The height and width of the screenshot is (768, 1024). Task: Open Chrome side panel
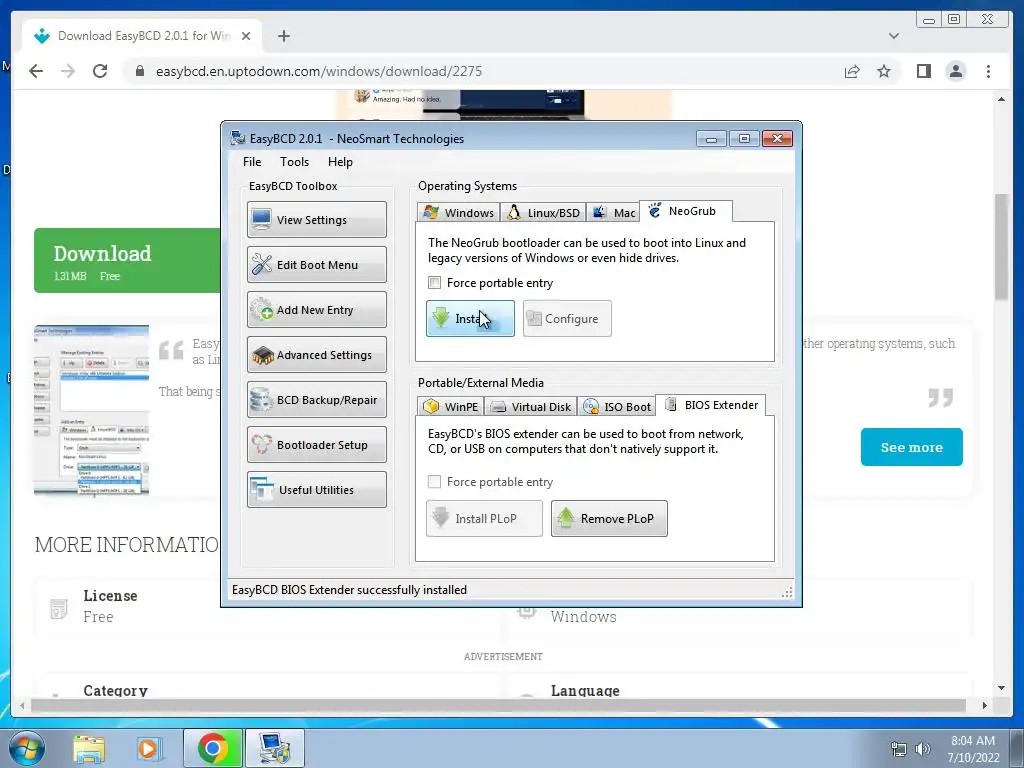[923, 71]
